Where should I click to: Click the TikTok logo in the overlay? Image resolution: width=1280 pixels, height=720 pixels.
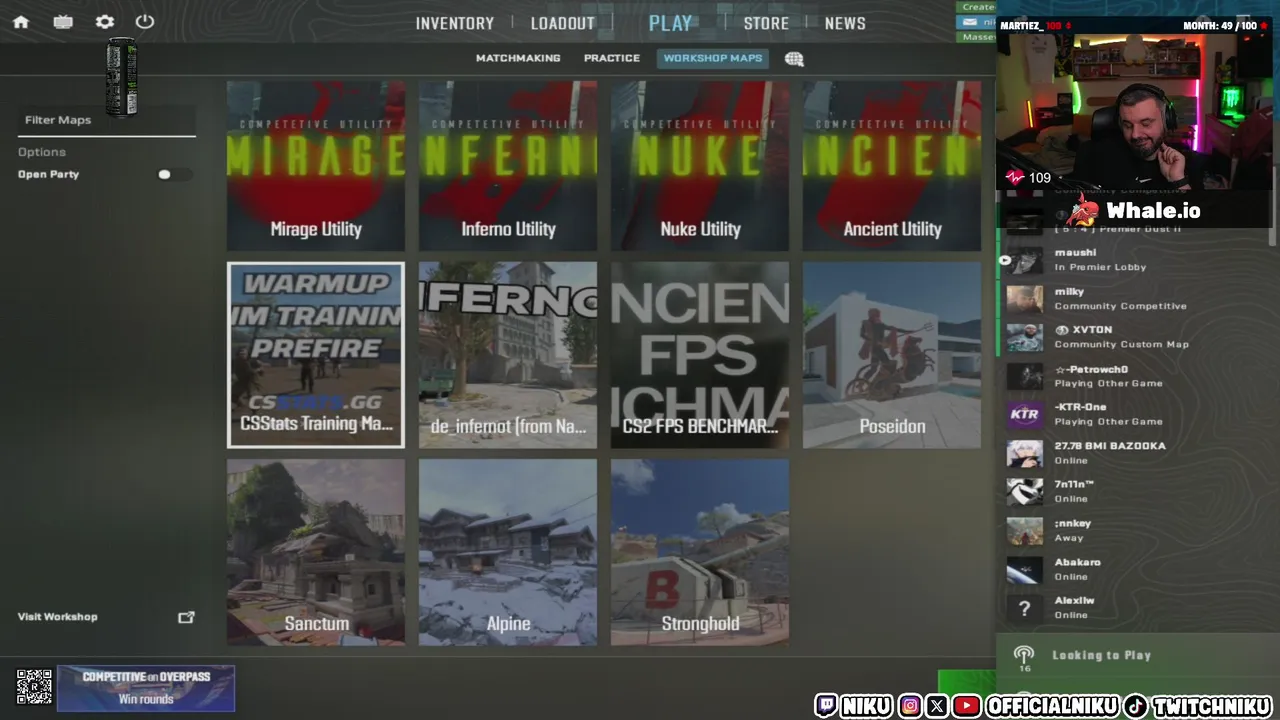point(1135,706)
